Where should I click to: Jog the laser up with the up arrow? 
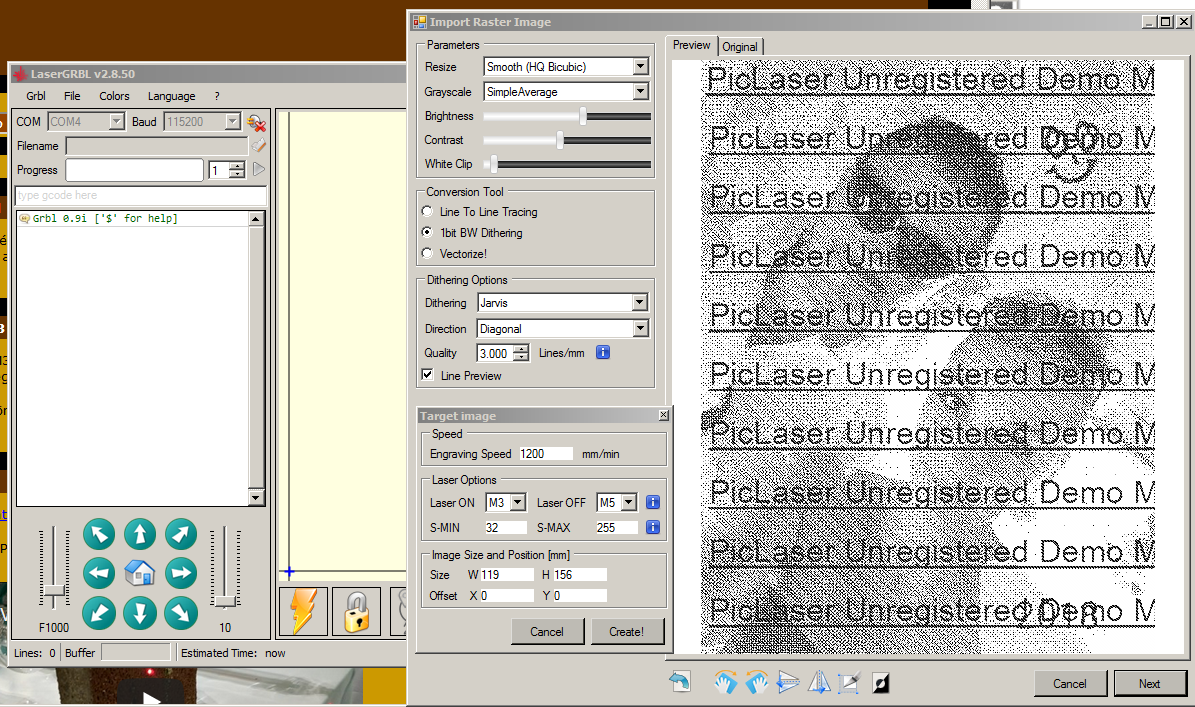pyautogui.click(x=140, y=535)
